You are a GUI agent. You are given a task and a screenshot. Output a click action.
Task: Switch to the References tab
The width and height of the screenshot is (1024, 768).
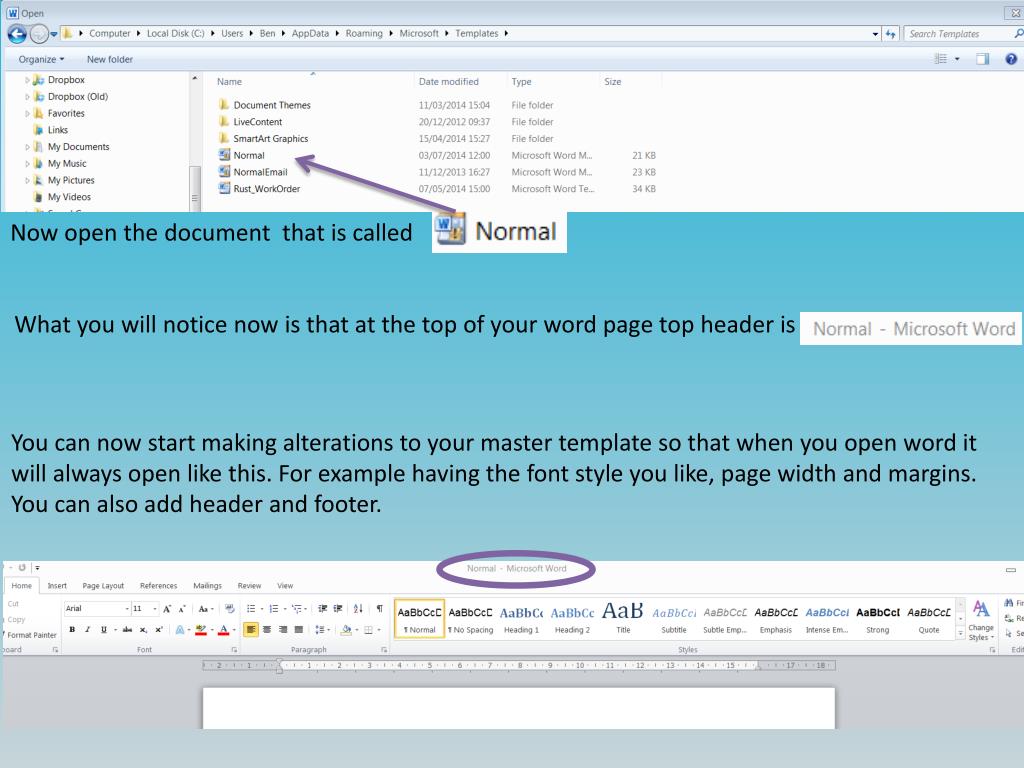(159, 586)
